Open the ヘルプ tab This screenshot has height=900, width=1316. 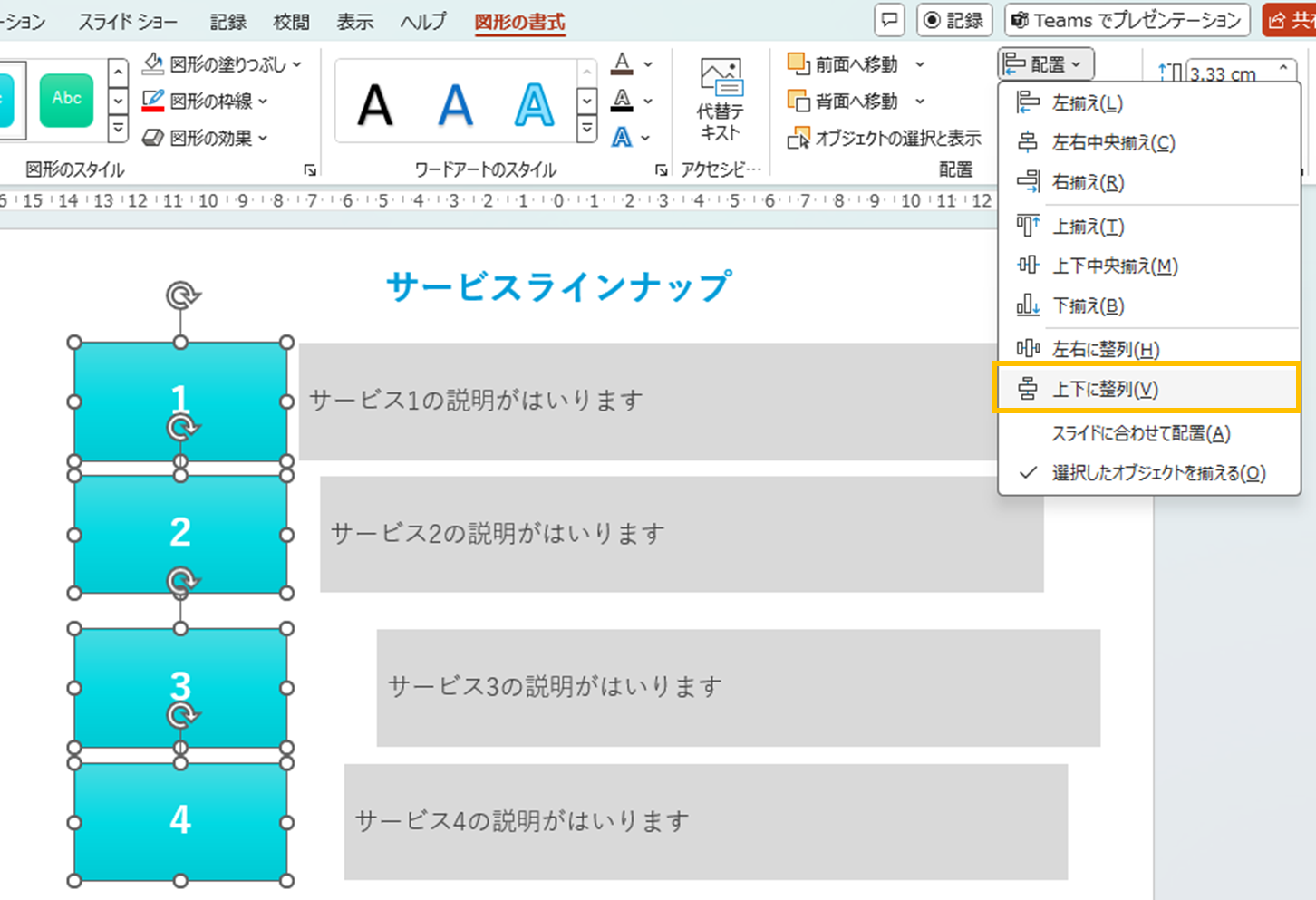coord(424,22)
